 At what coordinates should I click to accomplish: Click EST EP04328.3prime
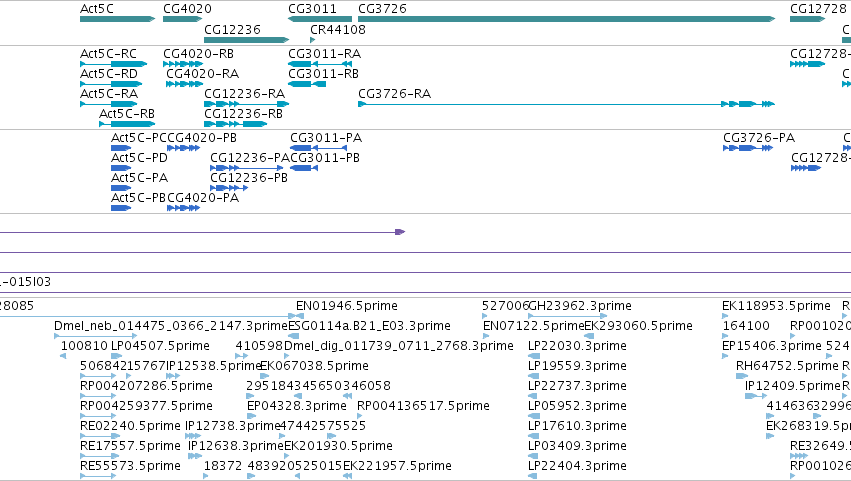point(296,406)
